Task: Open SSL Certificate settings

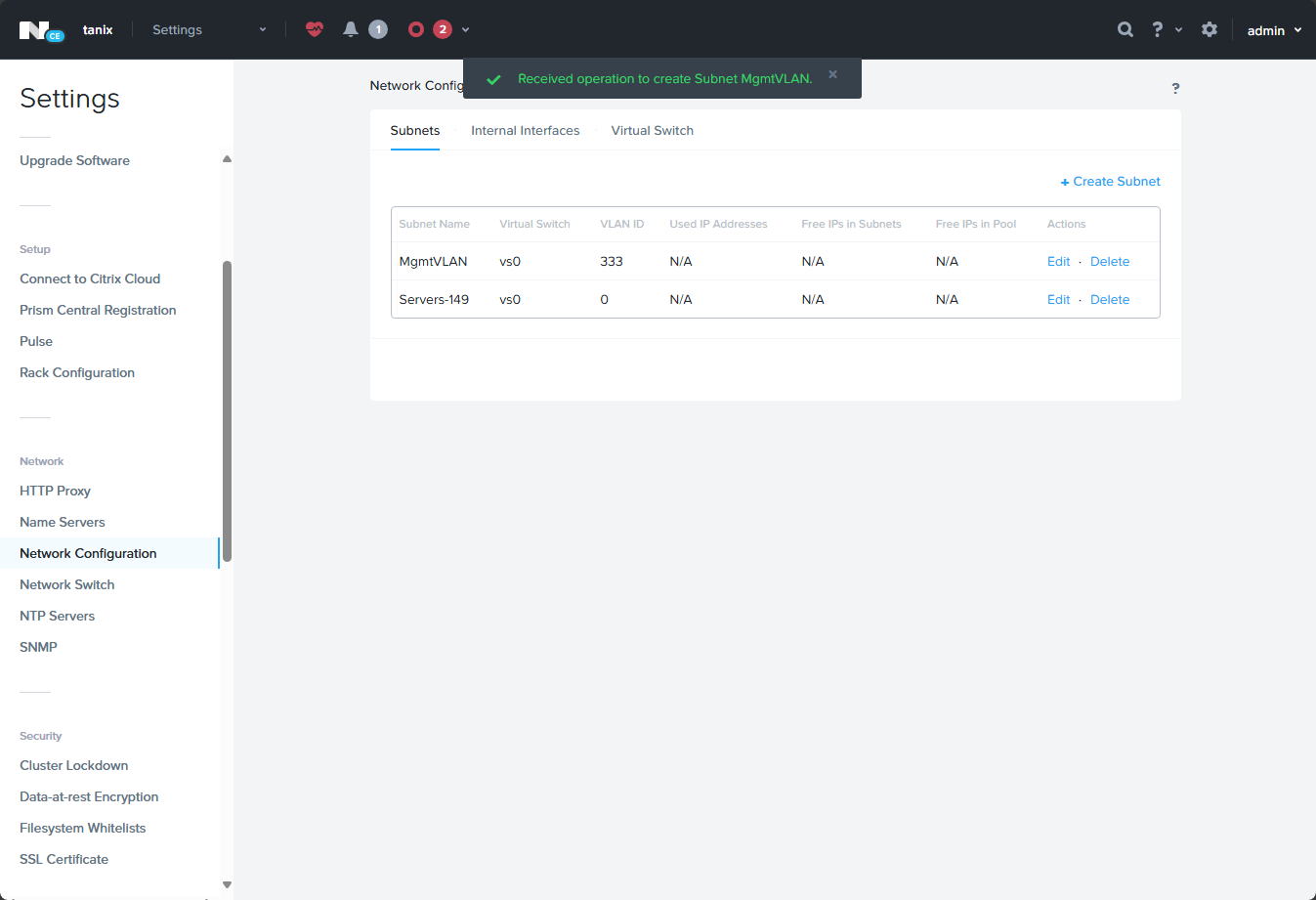Action: click(x=64, y=859)
